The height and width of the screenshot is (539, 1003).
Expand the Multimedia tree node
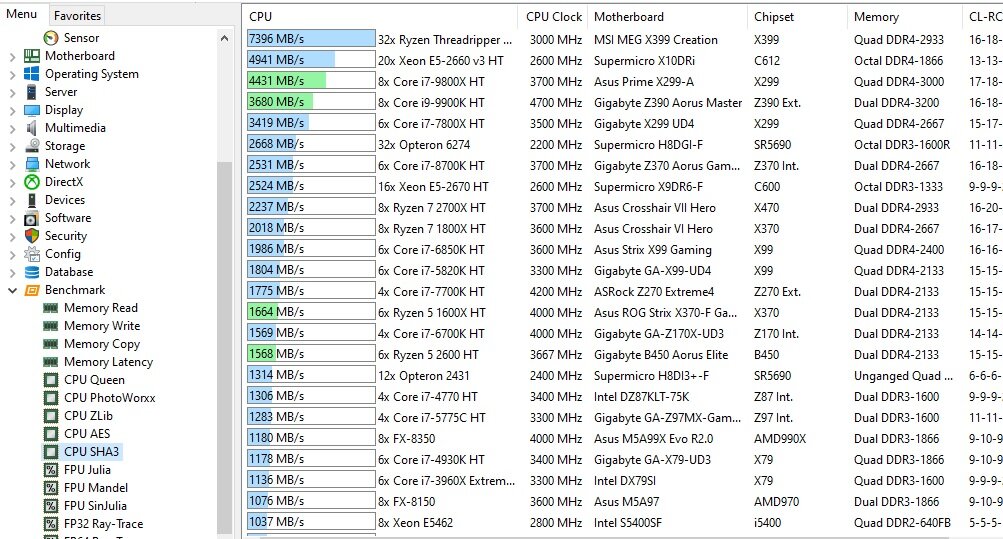(x=12, y=129)
